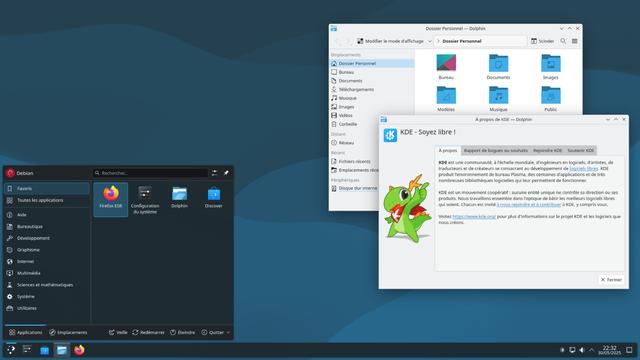Click the Redémarrer restart button
The width and height of the screenshot is (640, 360).
click(x=149, y=332)
